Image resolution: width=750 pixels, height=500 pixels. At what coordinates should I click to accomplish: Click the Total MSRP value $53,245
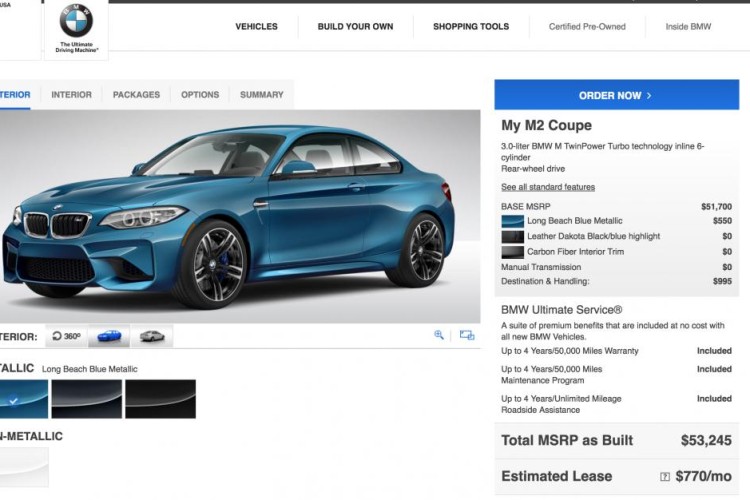pos(706,440)
